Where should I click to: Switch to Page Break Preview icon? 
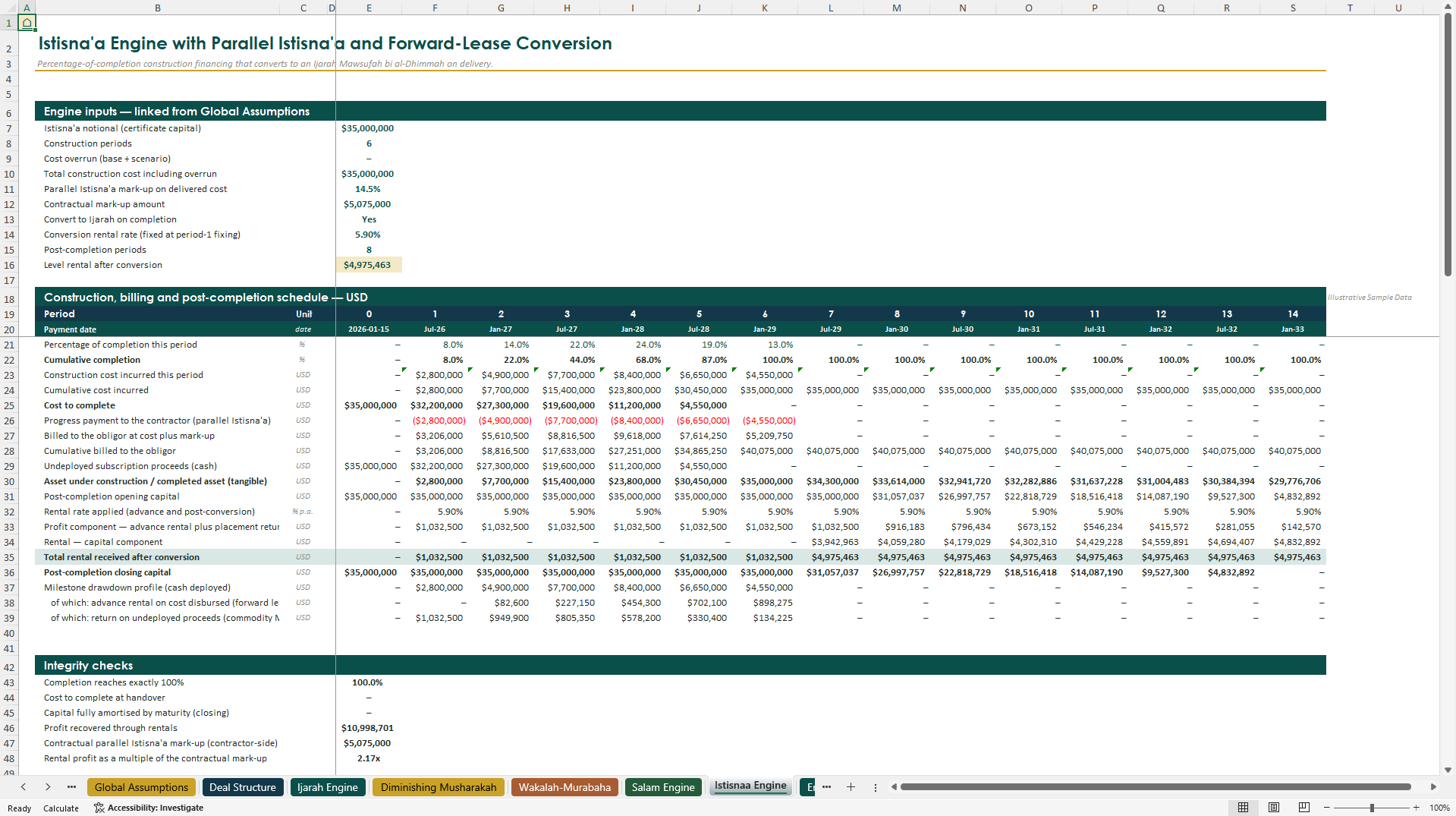(x=1304, y=808)
